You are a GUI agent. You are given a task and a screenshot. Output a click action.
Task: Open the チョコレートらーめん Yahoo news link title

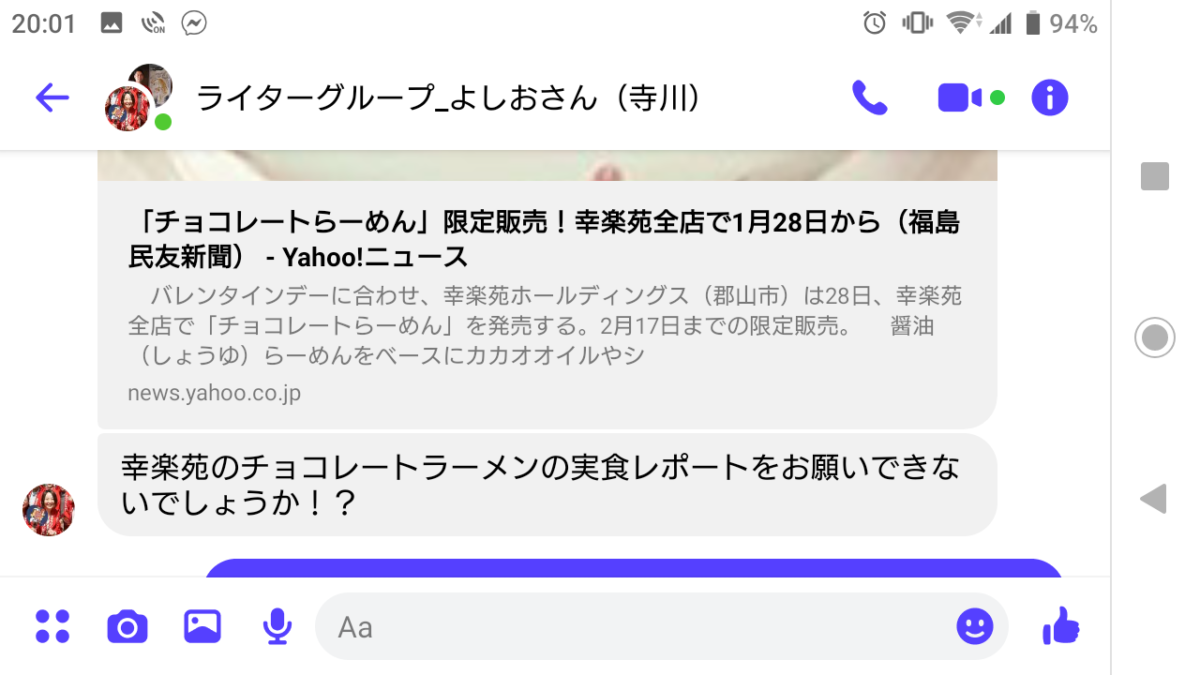pos(544,239)
